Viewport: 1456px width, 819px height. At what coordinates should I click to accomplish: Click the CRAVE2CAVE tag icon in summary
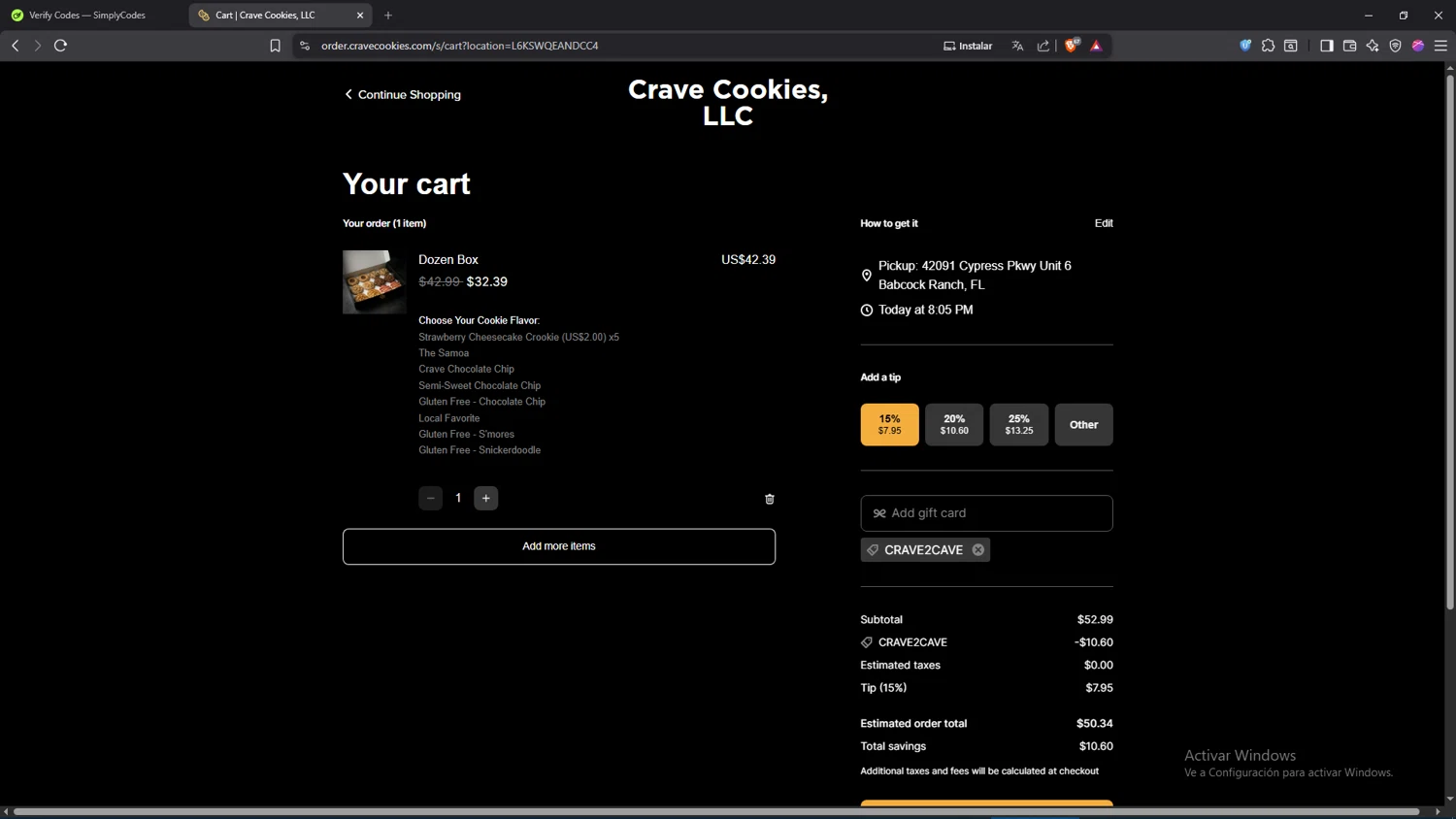pyautogui.click(x=867, y=642)
